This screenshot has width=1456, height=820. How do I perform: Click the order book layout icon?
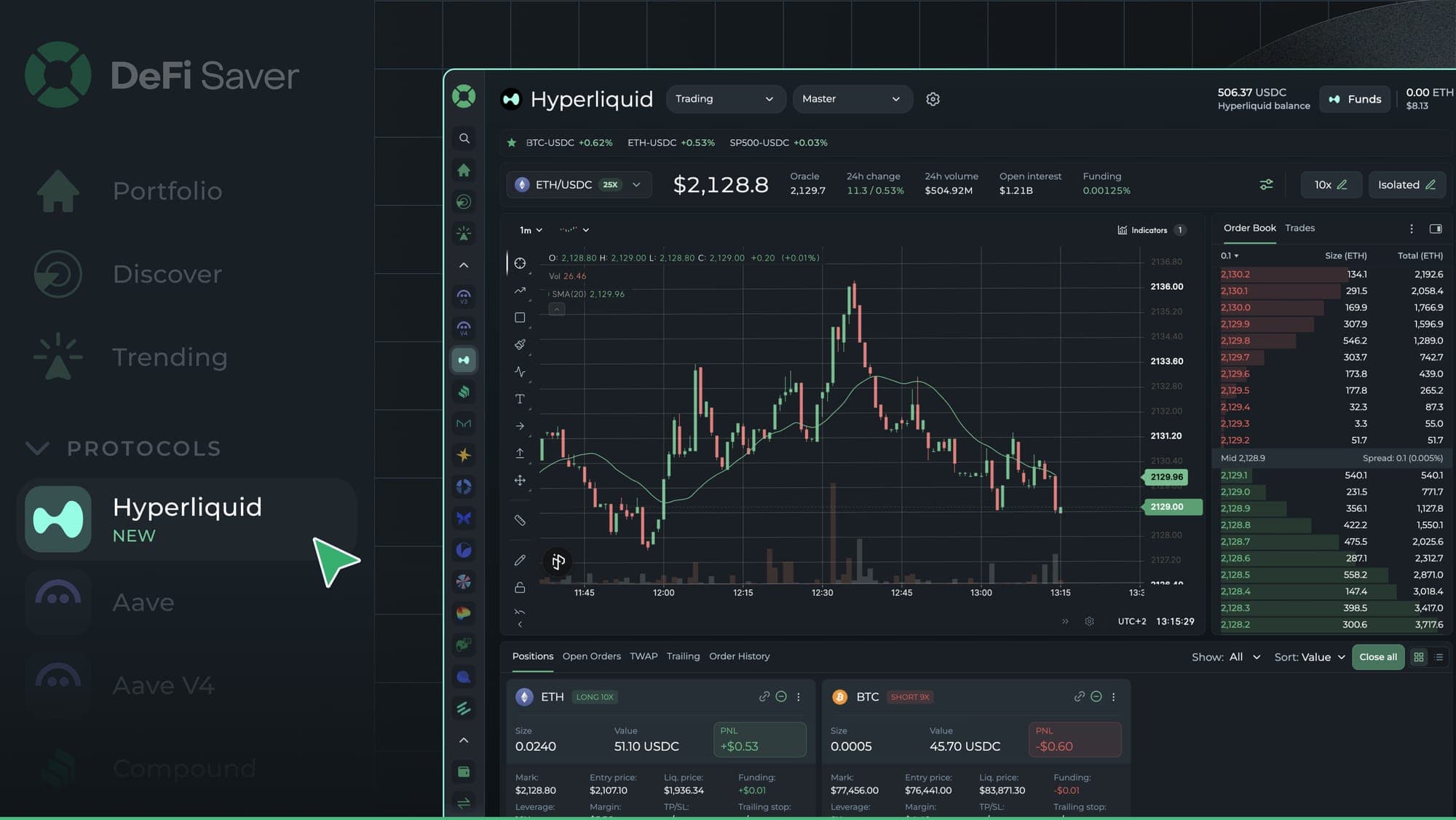1436,229
